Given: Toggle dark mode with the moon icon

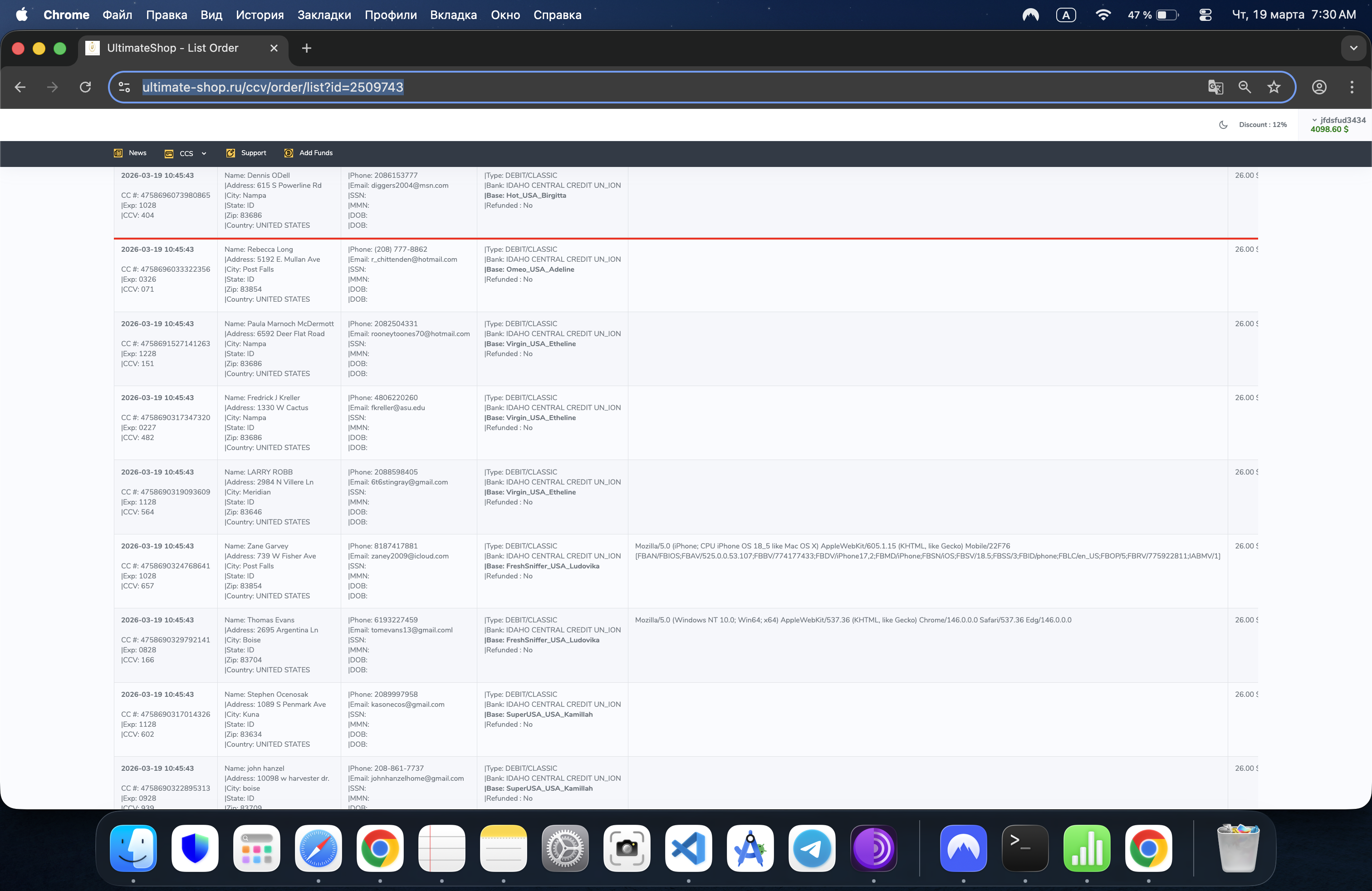Looking at the screenshot, I should (1223, 124).
